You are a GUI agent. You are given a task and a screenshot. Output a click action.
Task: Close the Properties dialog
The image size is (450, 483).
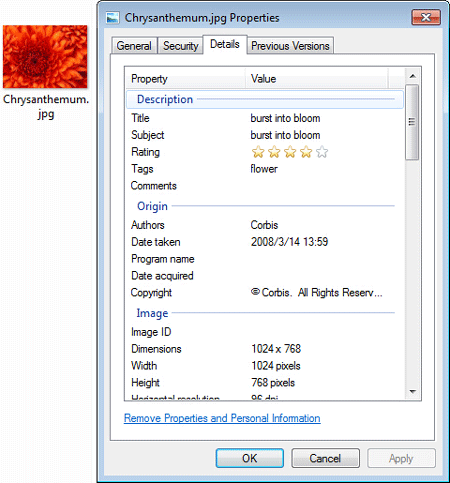(x=426, y=17)
